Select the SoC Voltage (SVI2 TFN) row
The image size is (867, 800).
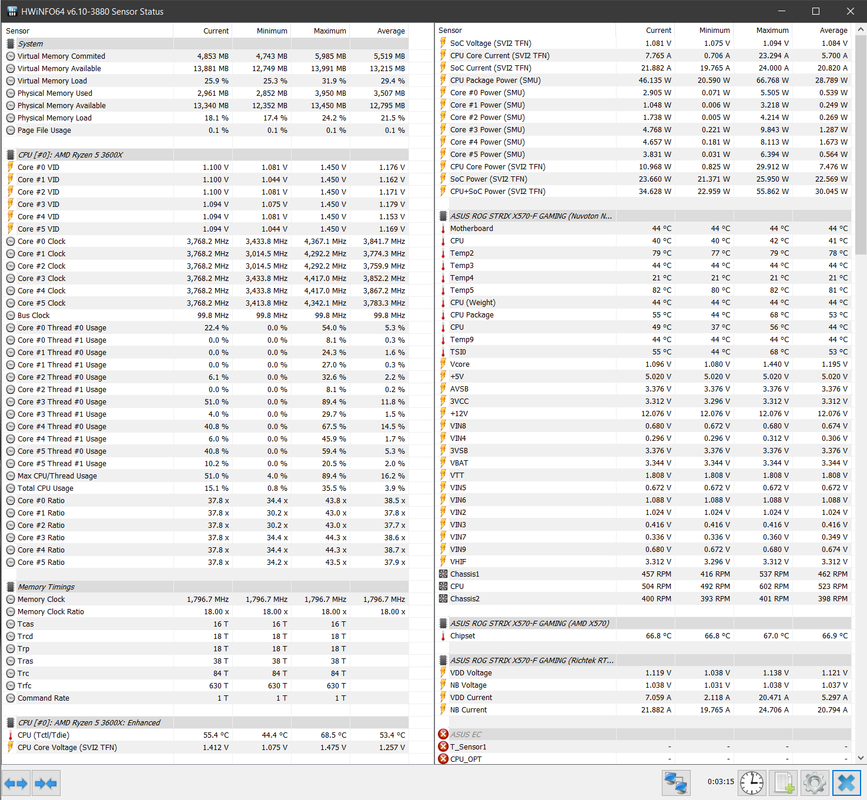(x=644, y=43)
